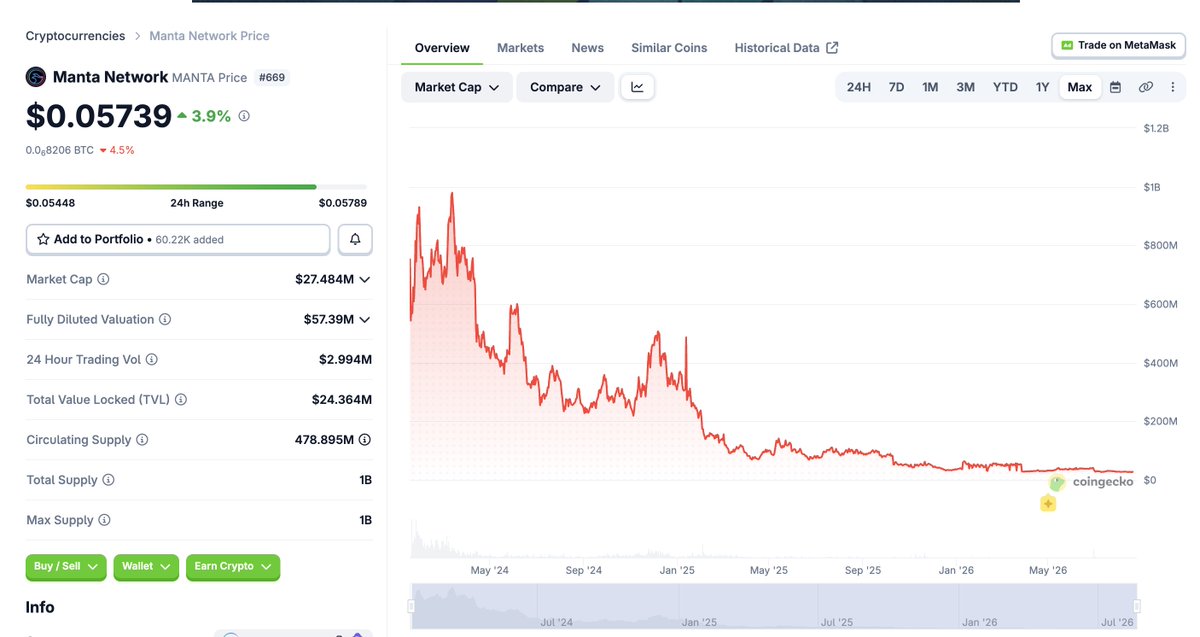The width and height of the screenshot is (1200, 637).
Task: Click the right handle of chart range navigator
Action: 1137,606
